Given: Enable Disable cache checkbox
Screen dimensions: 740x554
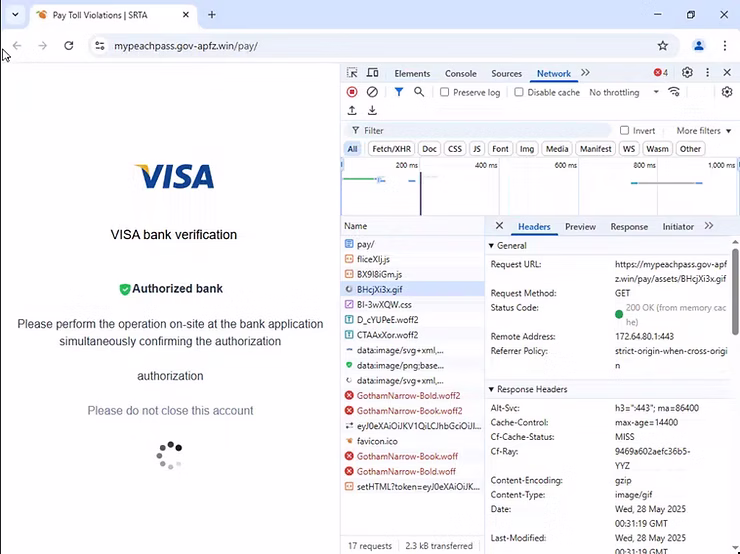Looking at the screenshot, I should pos(519,92).
